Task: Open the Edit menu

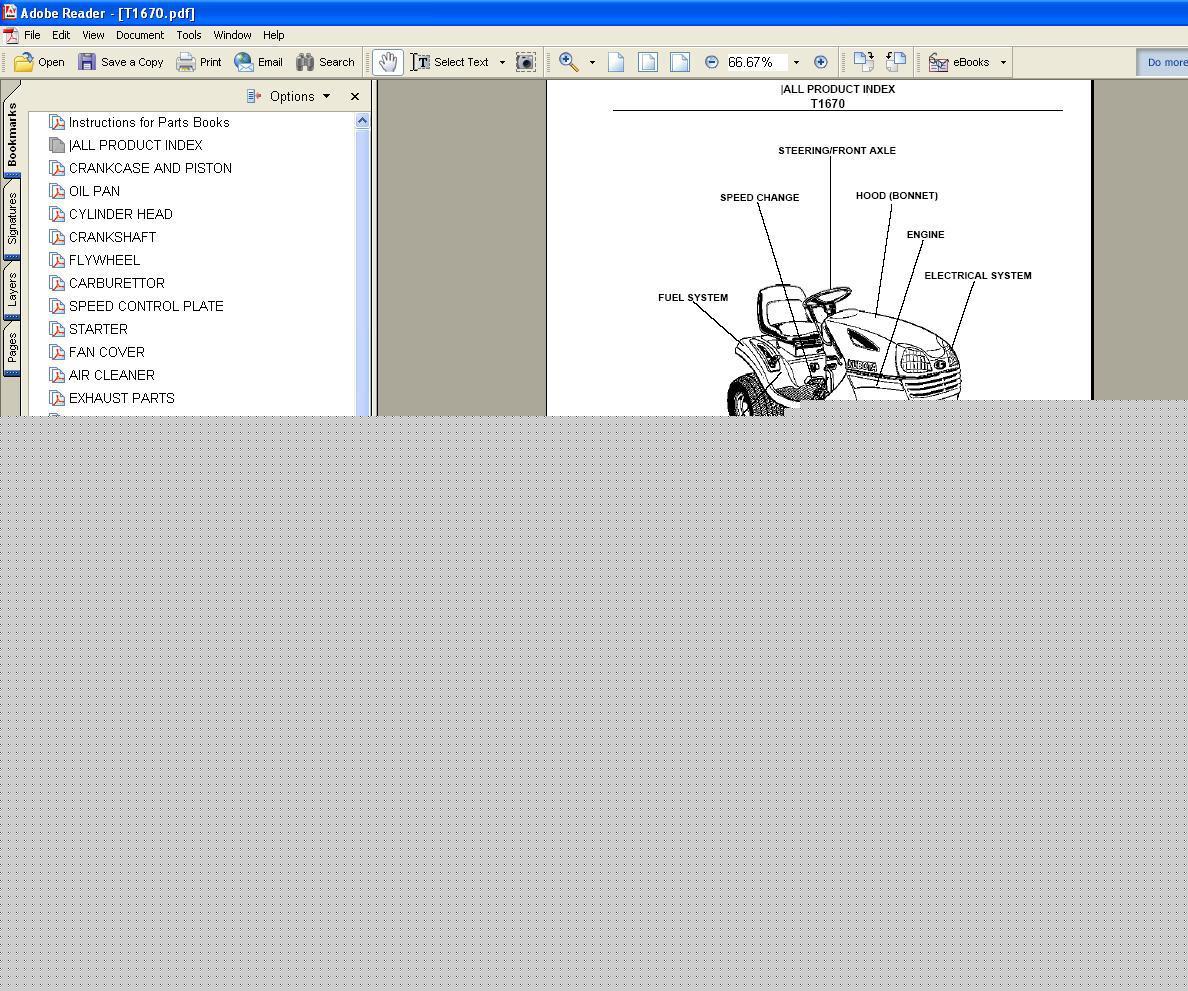Action: [x=61, y=35]
